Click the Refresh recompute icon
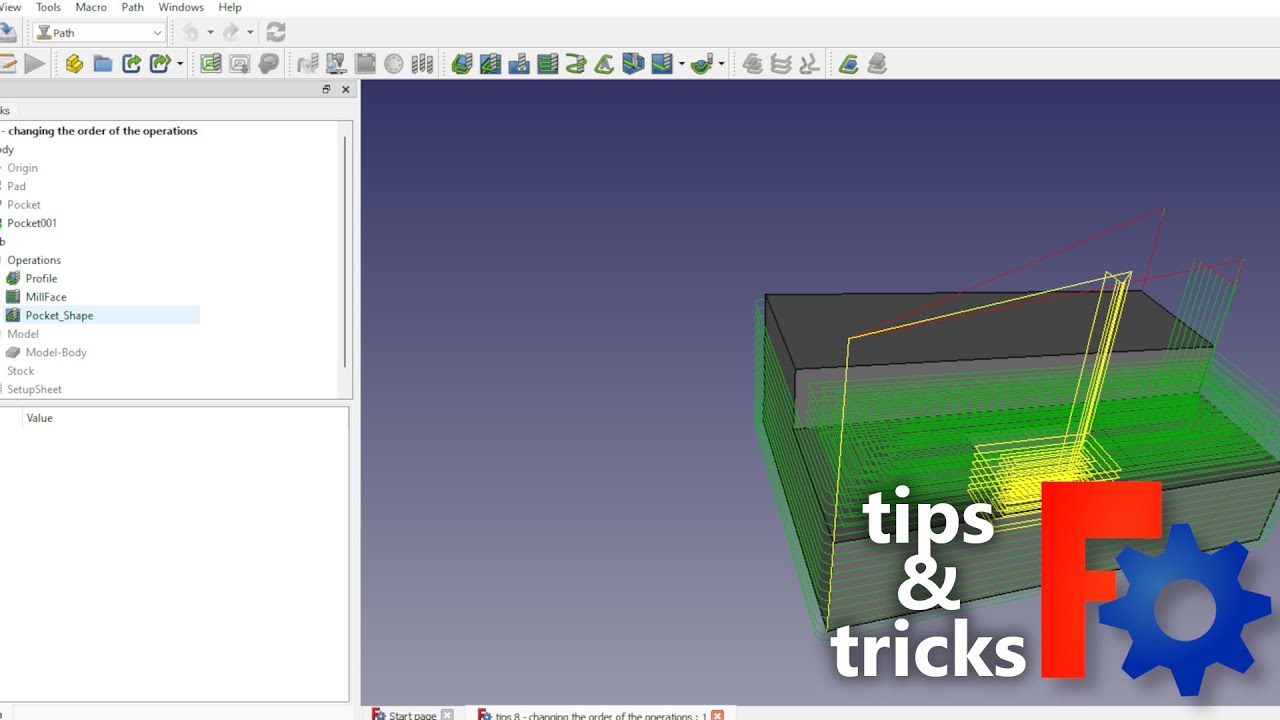The width and height of the screenshot is (1280, 720). [276, 32]
